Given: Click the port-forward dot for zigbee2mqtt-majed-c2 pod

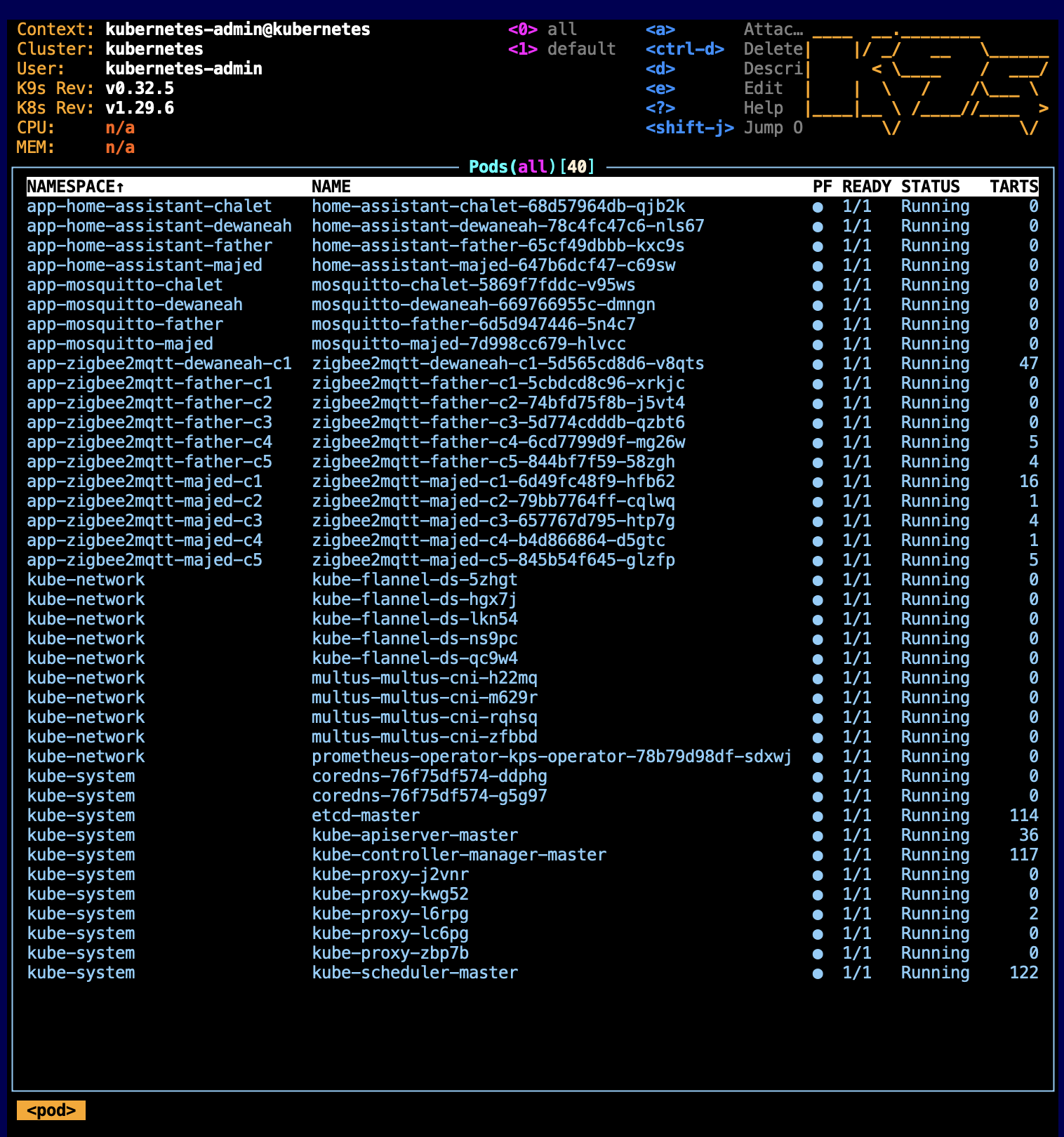Looking at the screenshot, I should pyautogui.click(x=818, y=502).
